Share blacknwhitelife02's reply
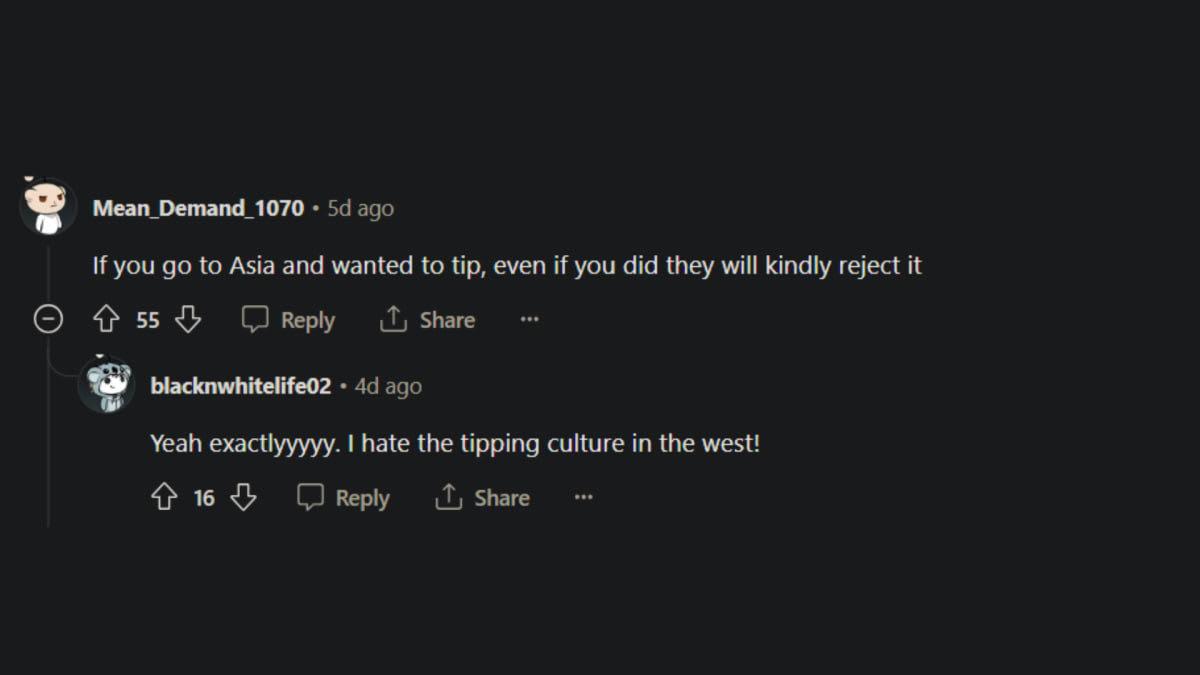The width and height of the screenshot is (1200, 675). [483, 498]
